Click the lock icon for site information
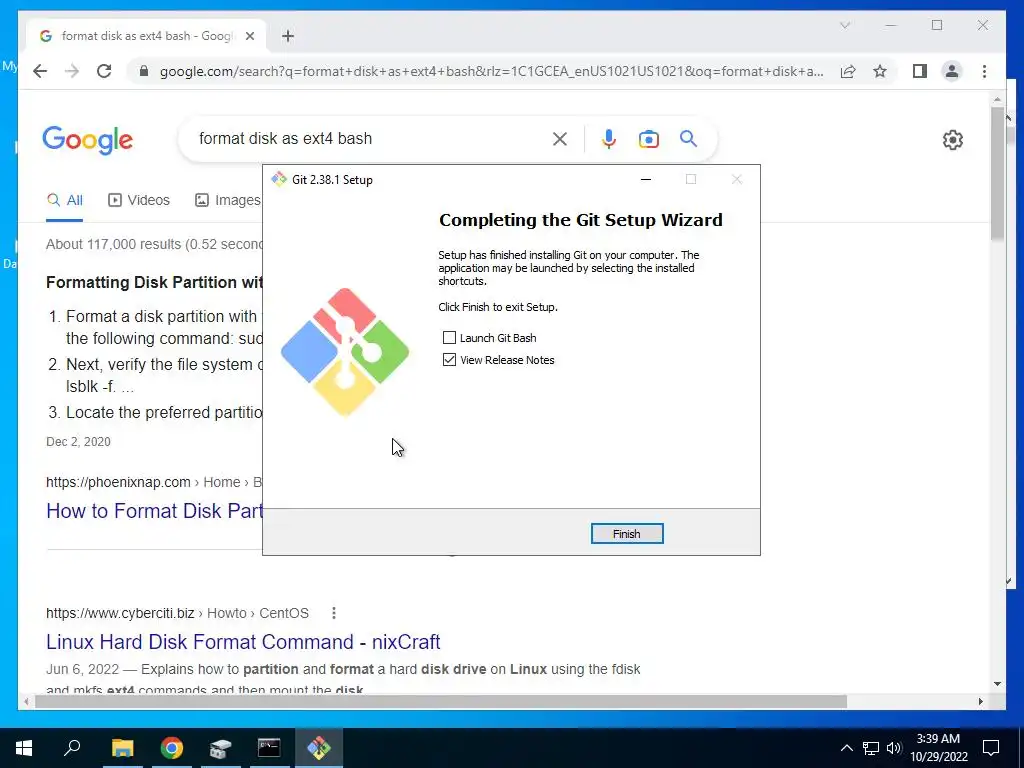1024x768 pixels. point(144,71)
